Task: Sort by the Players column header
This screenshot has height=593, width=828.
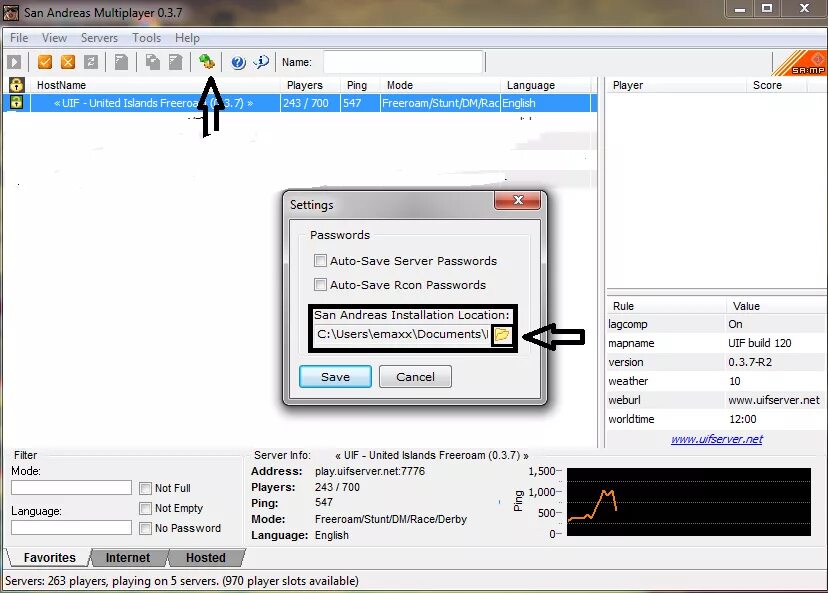Action: [311, 85]
